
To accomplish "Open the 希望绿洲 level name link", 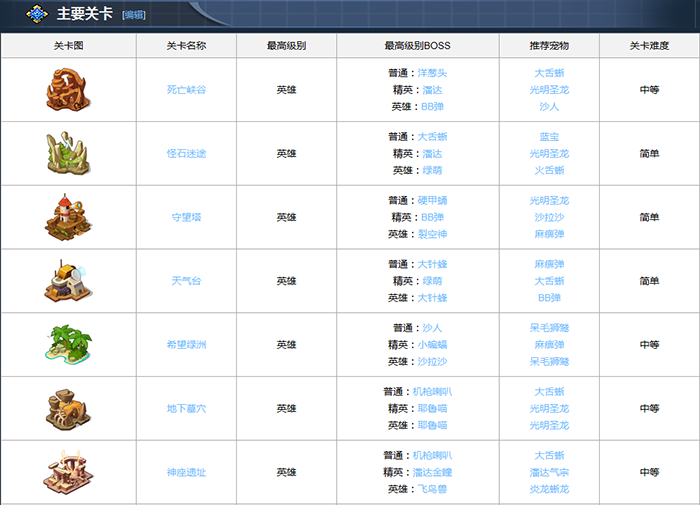I will [186, 345].
